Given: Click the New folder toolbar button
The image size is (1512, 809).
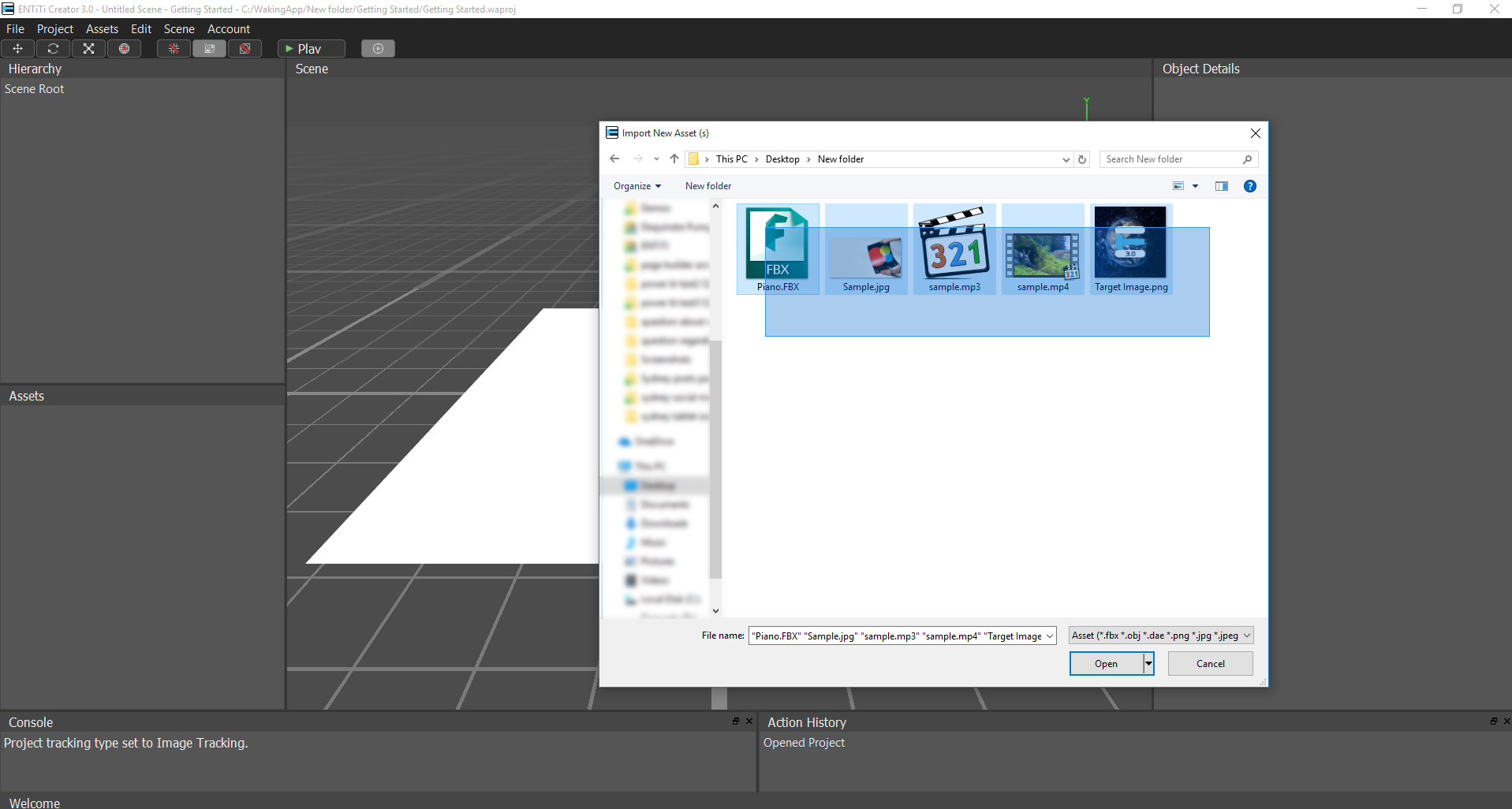Looking at the screenshot, I should coord(708,186).
